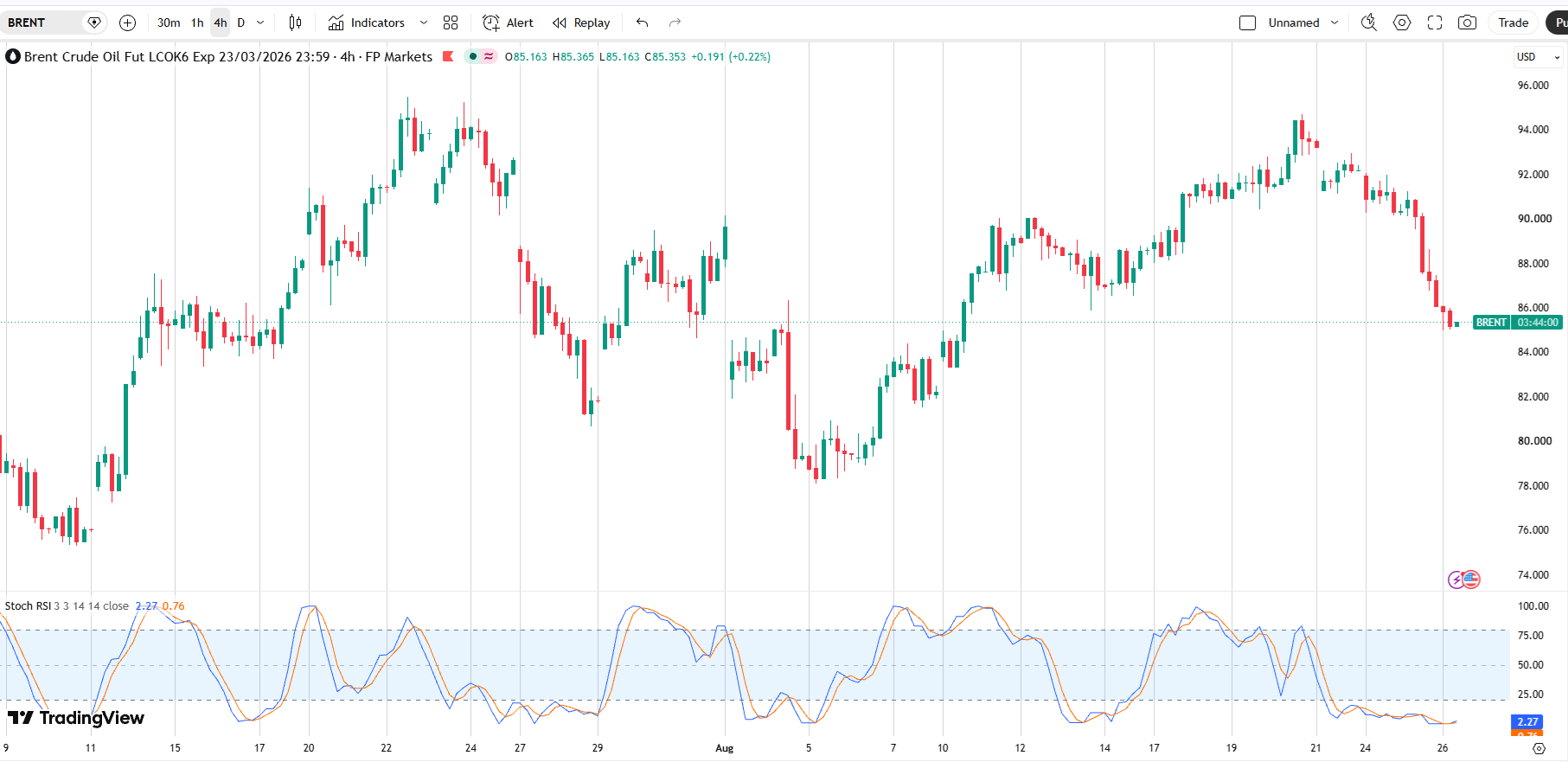
Task: Open the USD currency dropdown
Action: click(x=1538, y=57)
